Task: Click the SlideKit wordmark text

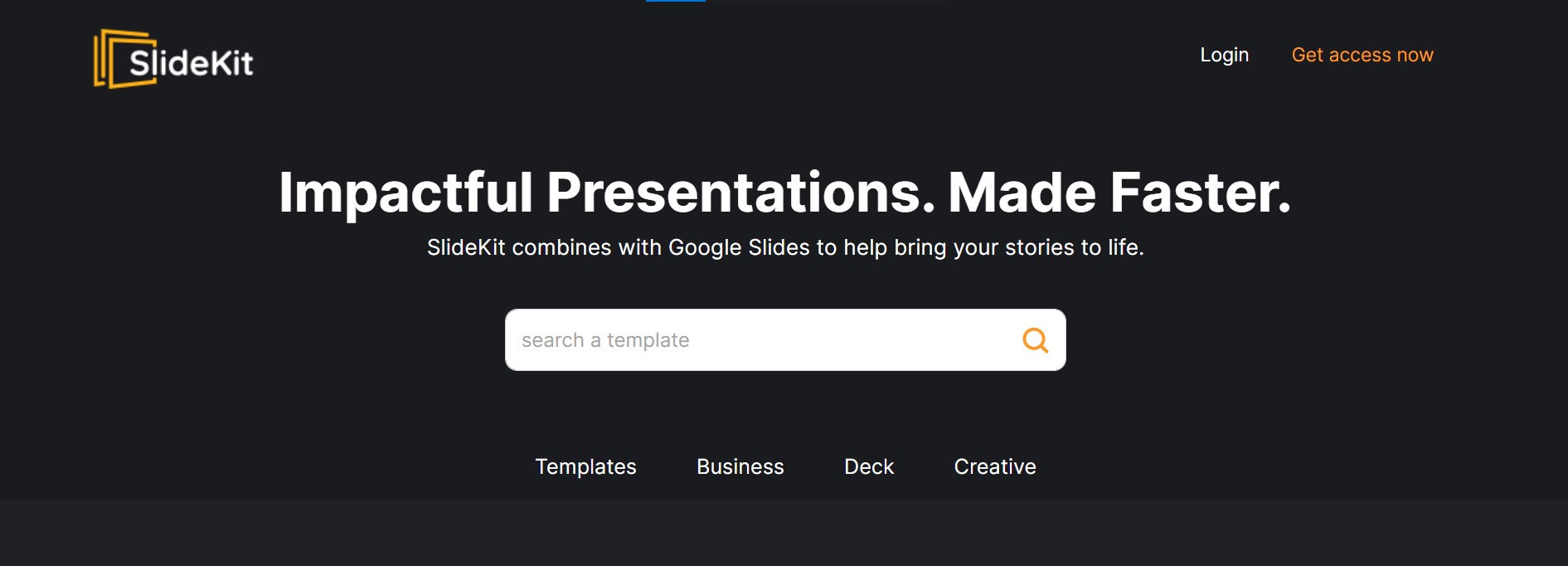Action: tap(192, 63)
